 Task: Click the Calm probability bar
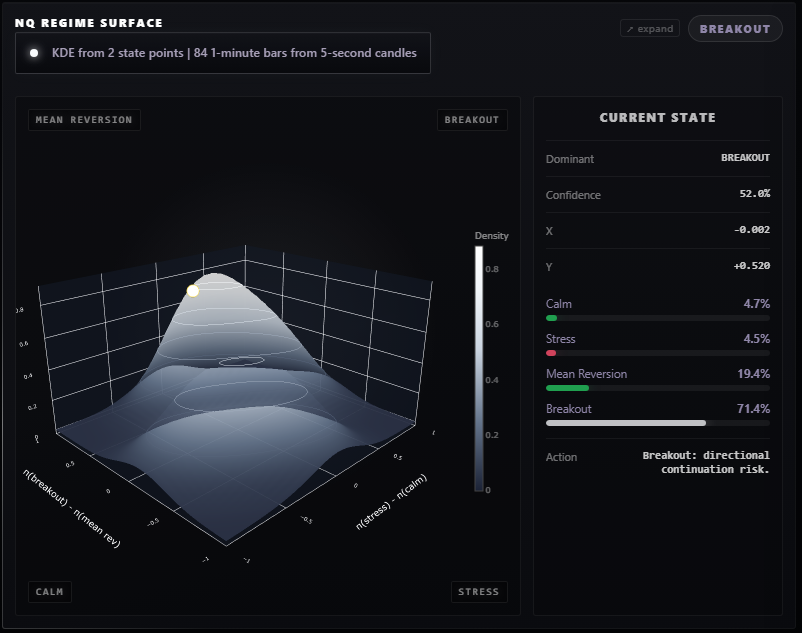(x=658, y=318)
